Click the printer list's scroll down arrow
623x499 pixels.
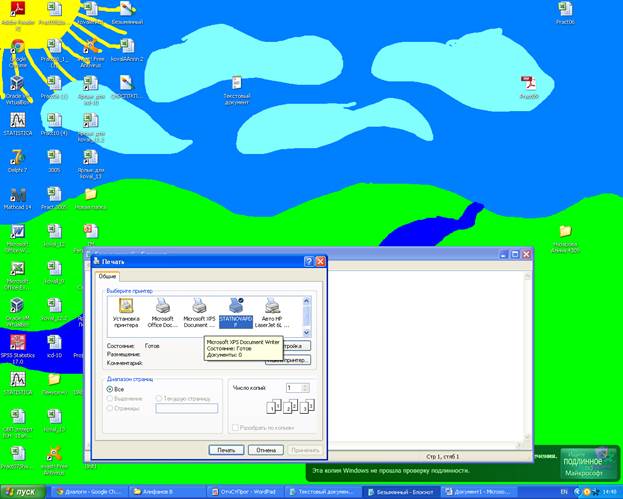[306, 332]
